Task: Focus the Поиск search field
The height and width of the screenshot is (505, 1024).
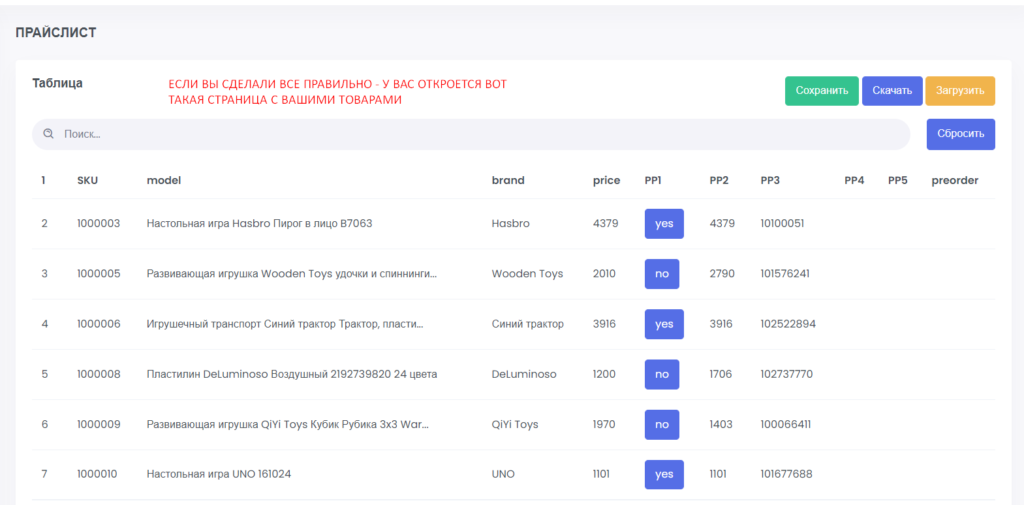Action: pos(470,134)
